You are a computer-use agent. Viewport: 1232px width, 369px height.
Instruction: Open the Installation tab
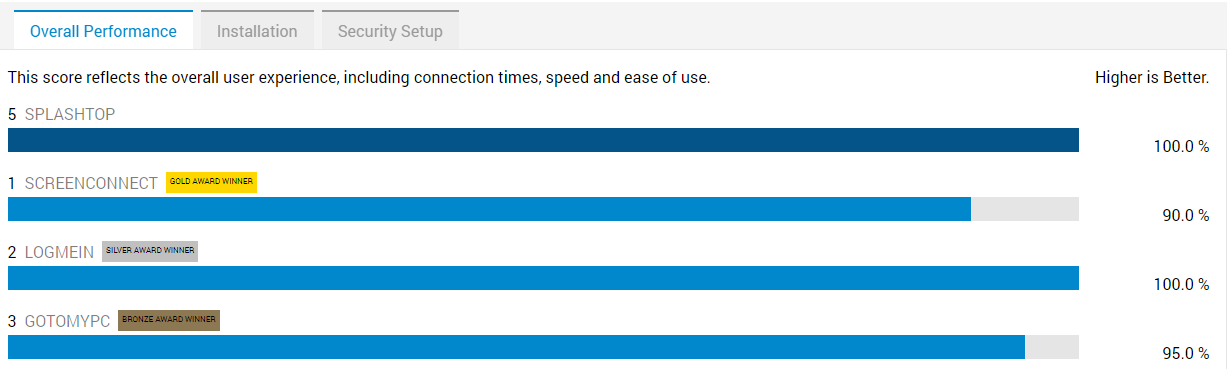pos(257,31)
